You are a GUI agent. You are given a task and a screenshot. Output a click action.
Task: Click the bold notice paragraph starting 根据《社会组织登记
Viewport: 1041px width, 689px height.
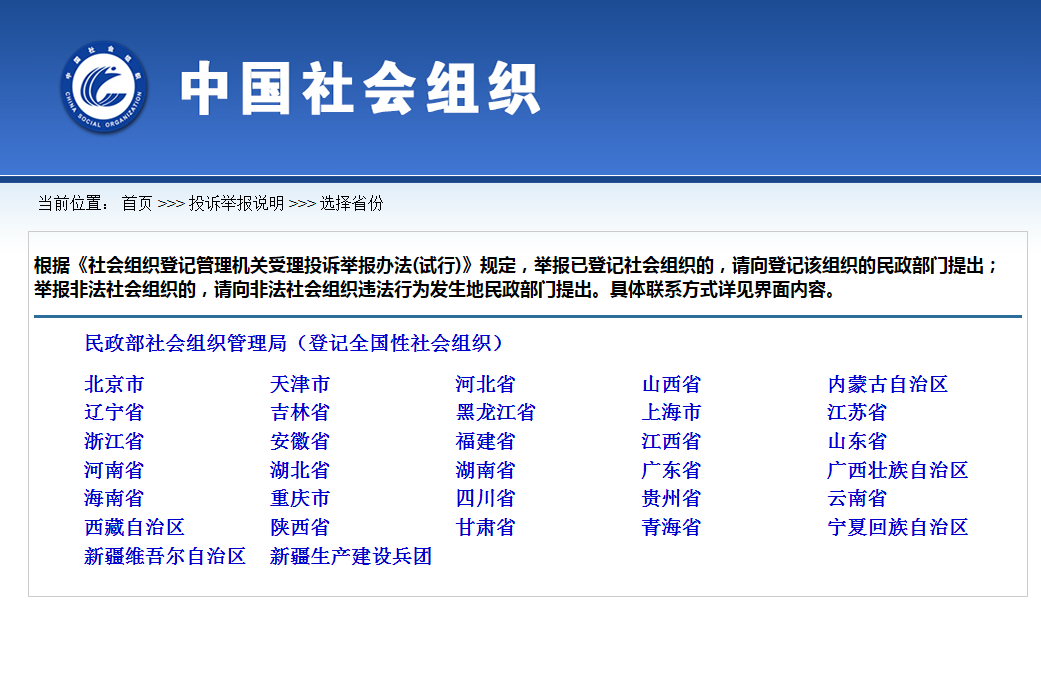click(x=516, y=277)
